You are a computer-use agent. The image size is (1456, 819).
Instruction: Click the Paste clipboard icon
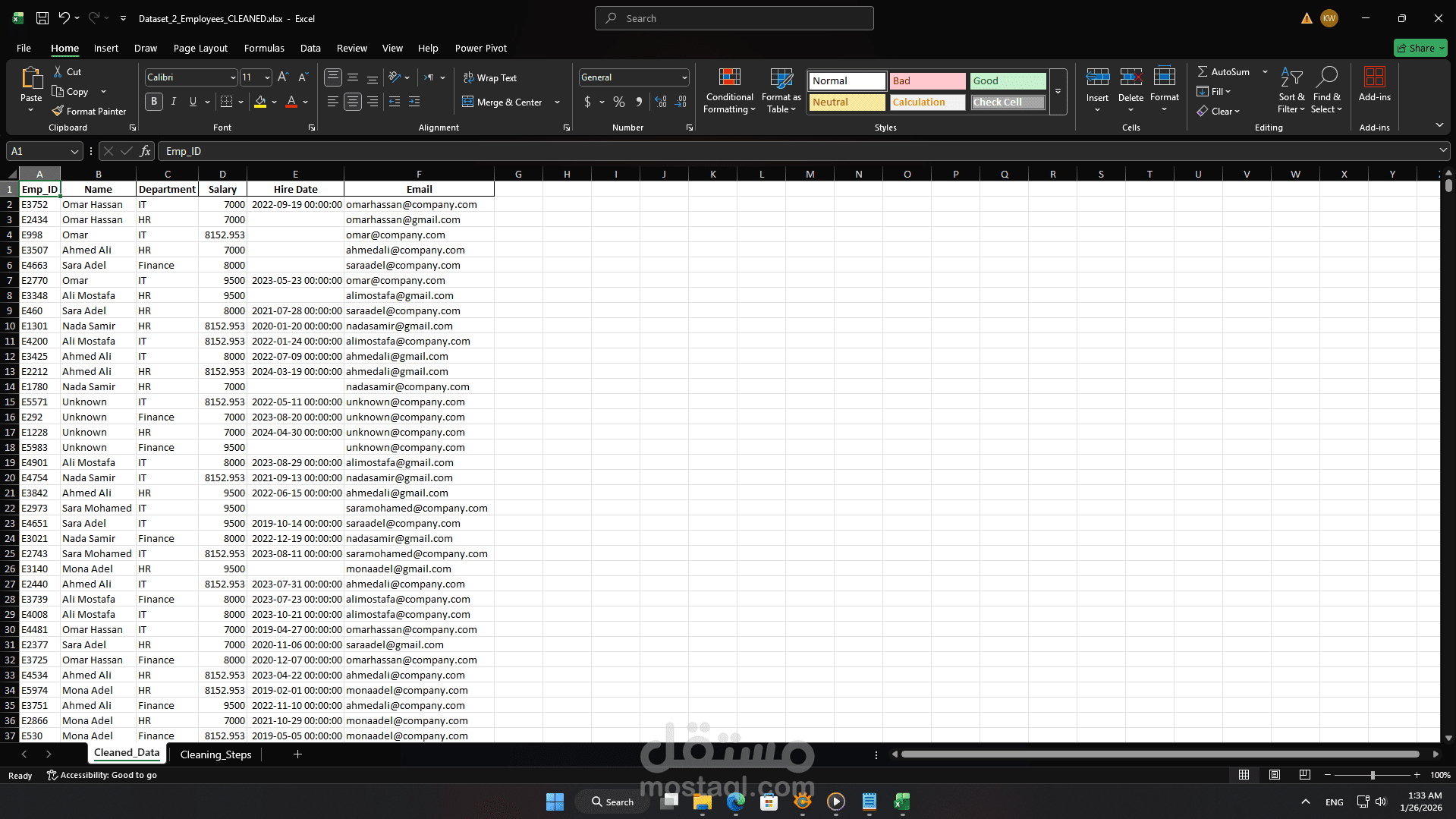[31, 77]
